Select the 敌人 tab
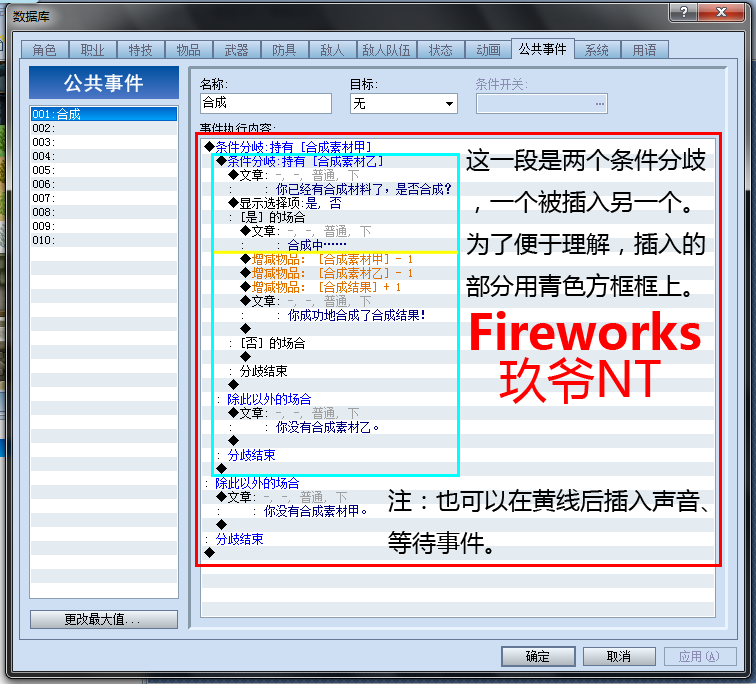 [x=332, y=50]
